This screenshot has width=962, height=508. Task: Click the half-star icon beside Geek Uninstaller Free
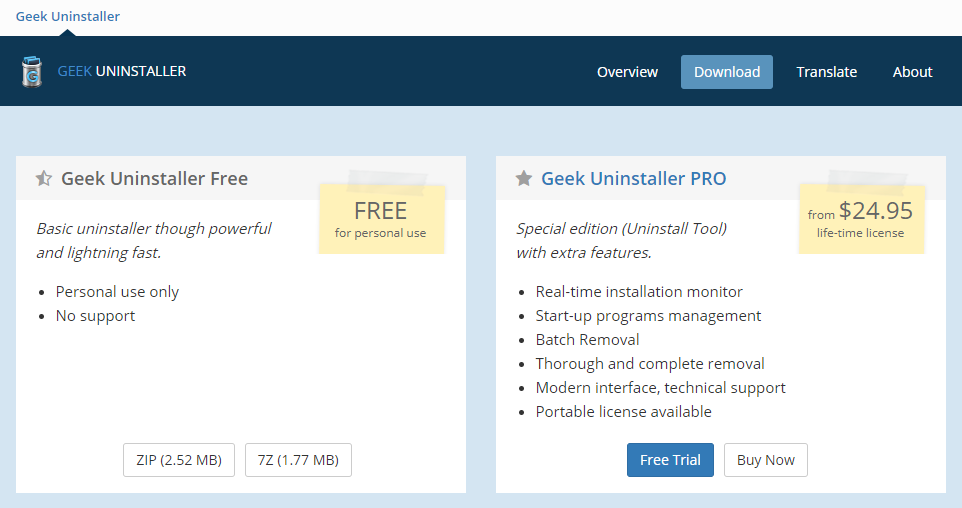44,179
